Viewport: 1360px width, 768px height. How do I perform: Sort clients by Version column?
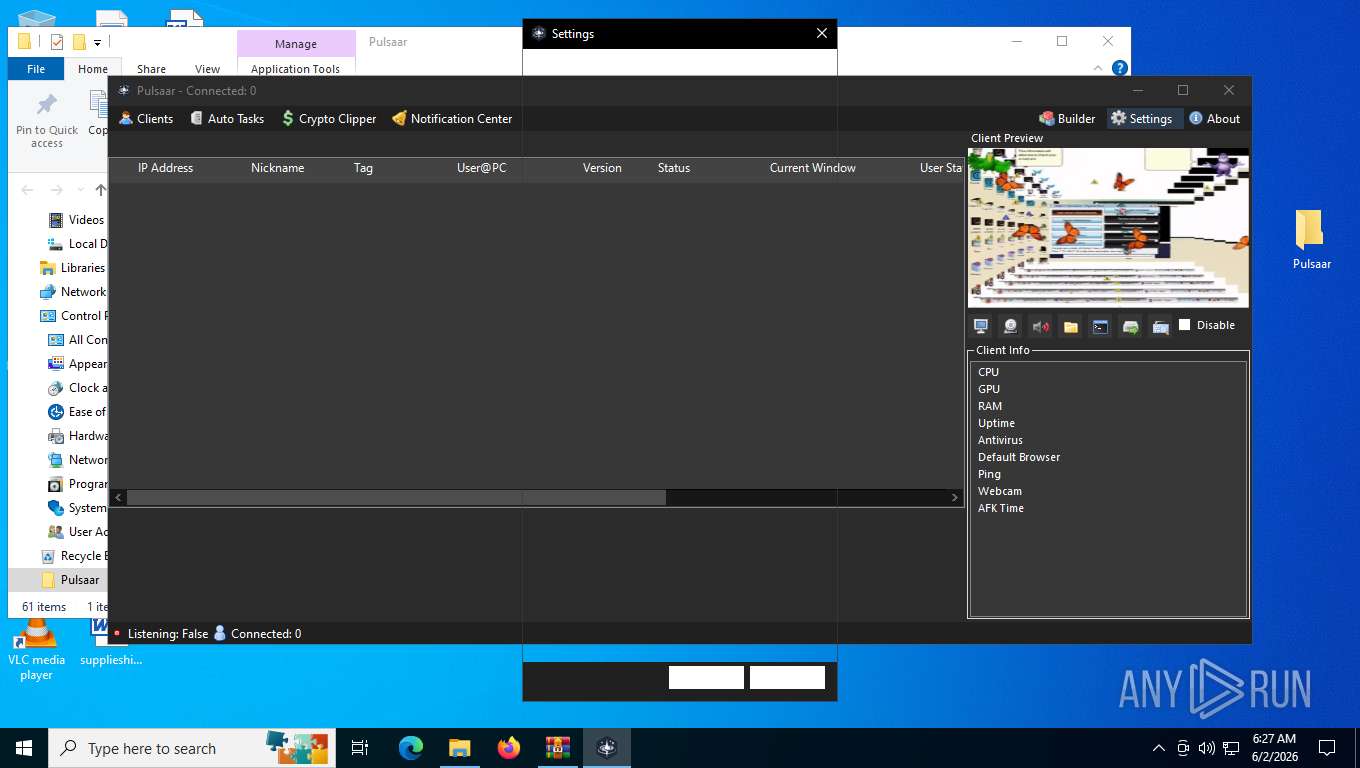tap(602, 168)
